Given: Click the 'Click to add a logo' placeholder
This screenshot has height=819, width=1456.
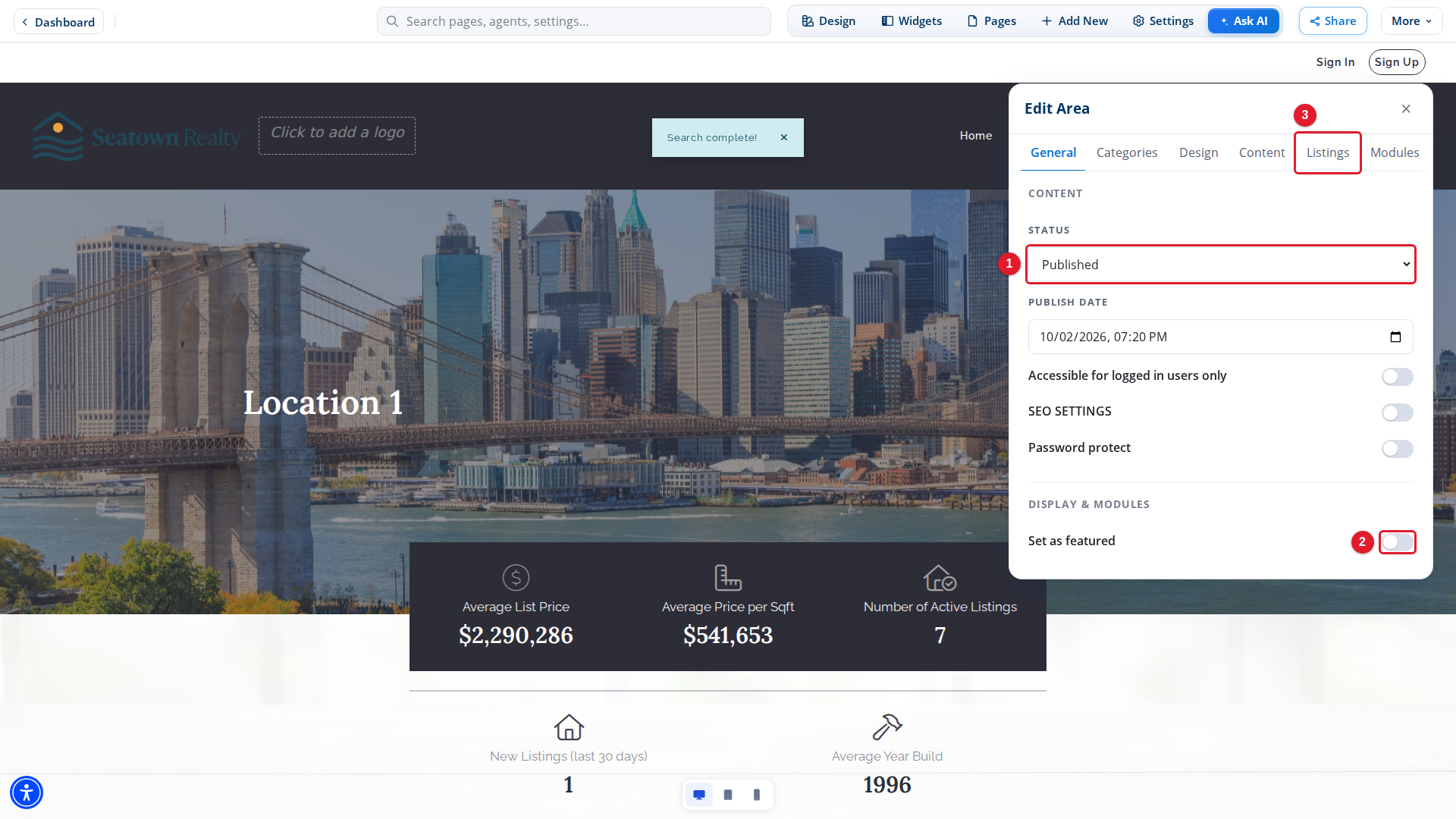Looking at the screenshot, I should (337, 136).
